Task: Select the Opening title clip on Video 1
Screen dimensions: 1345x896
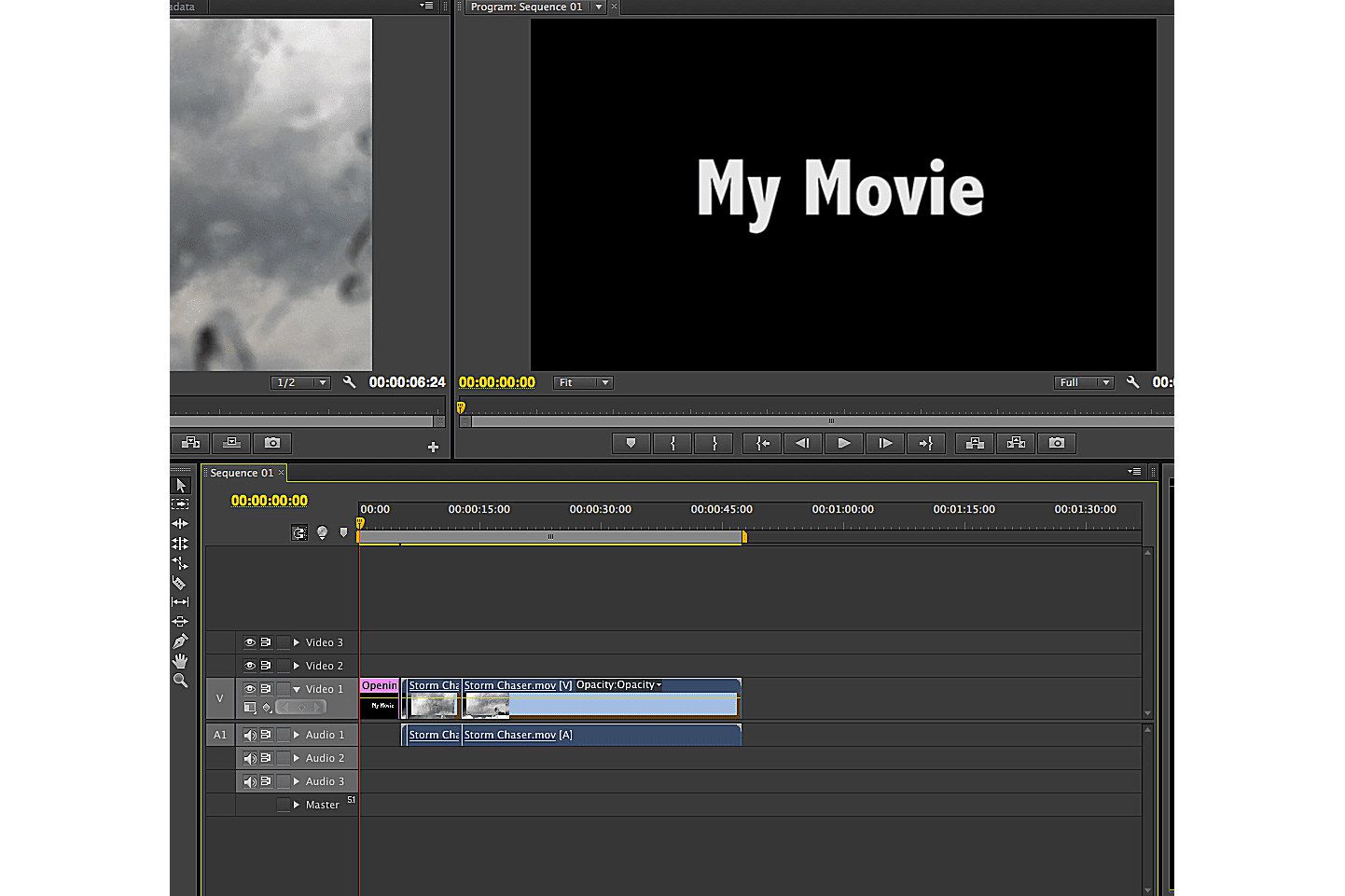Action: pyautogui.click(x=380, y=698)
